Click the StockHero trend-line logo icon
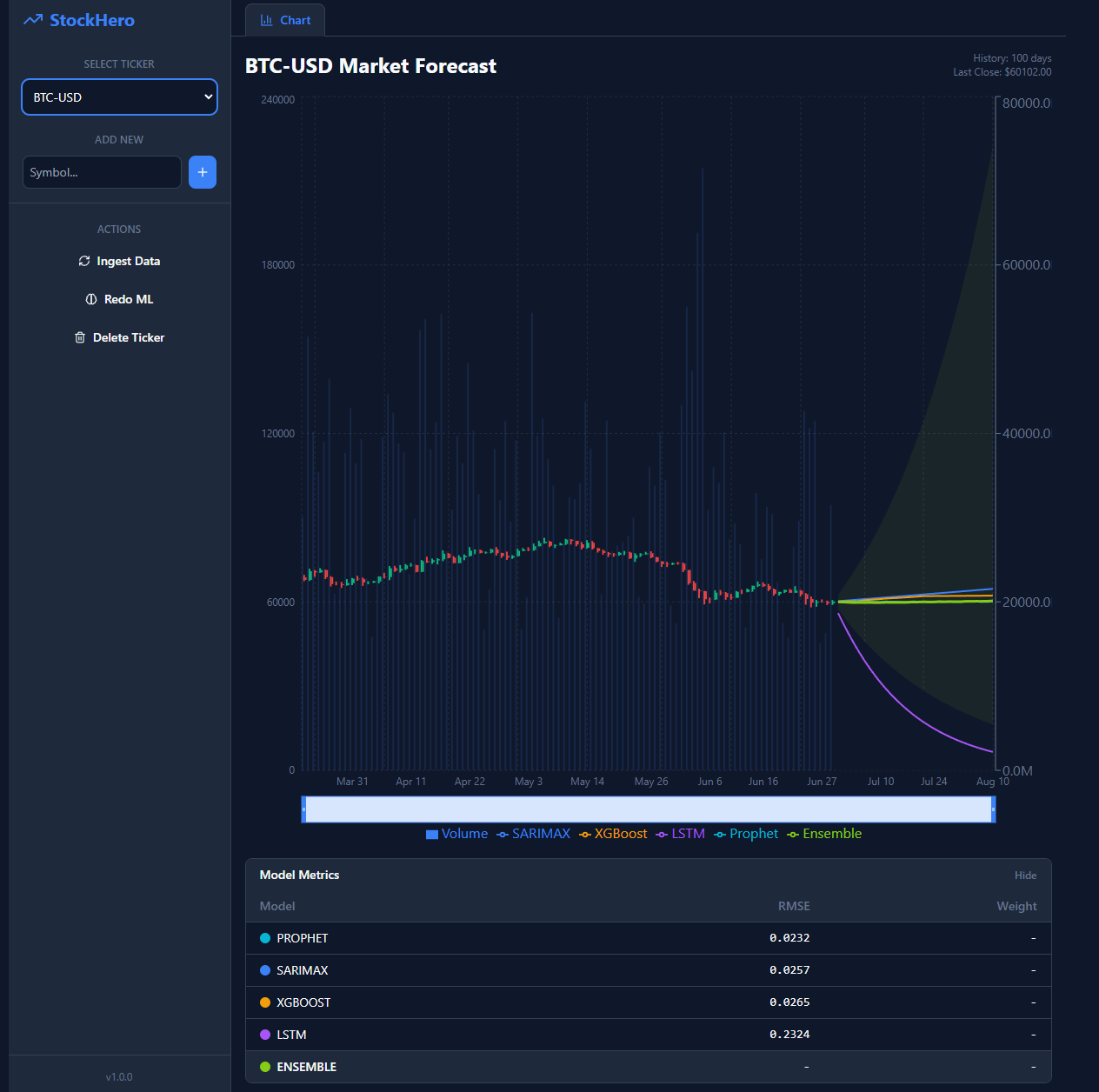 pos(33,20)
